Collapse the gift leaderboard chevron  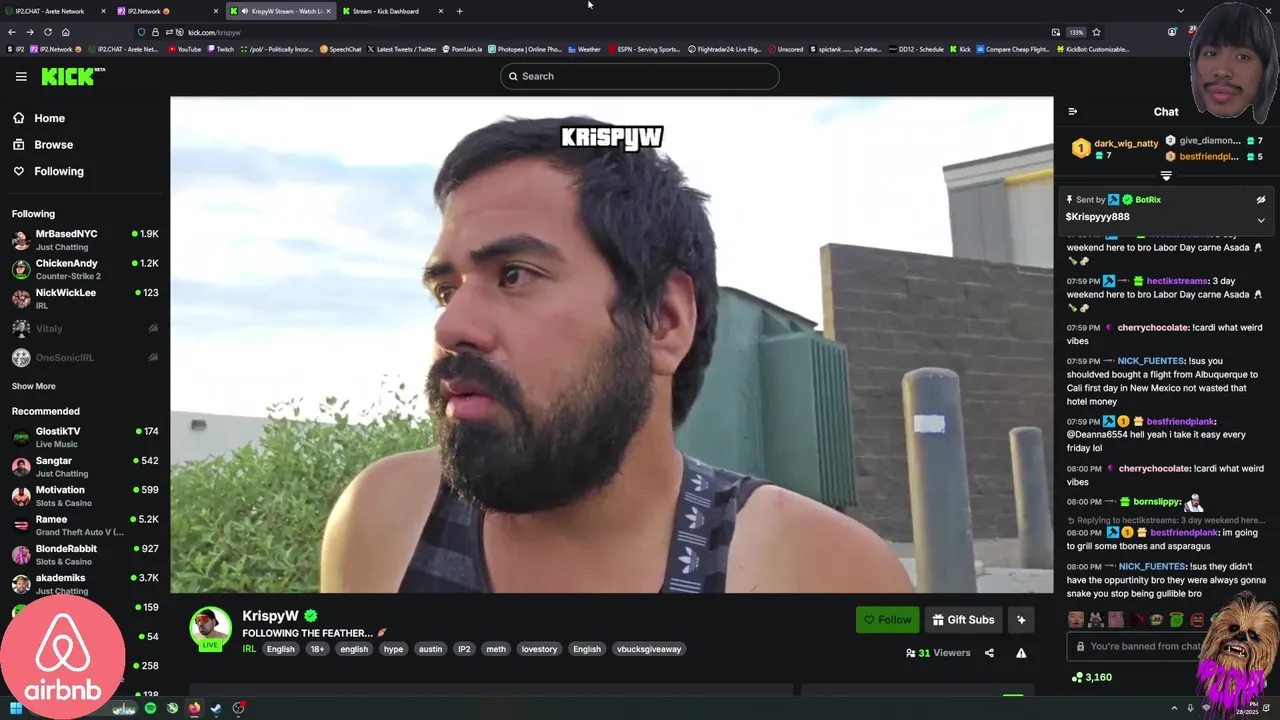[x=1166, y=176]
